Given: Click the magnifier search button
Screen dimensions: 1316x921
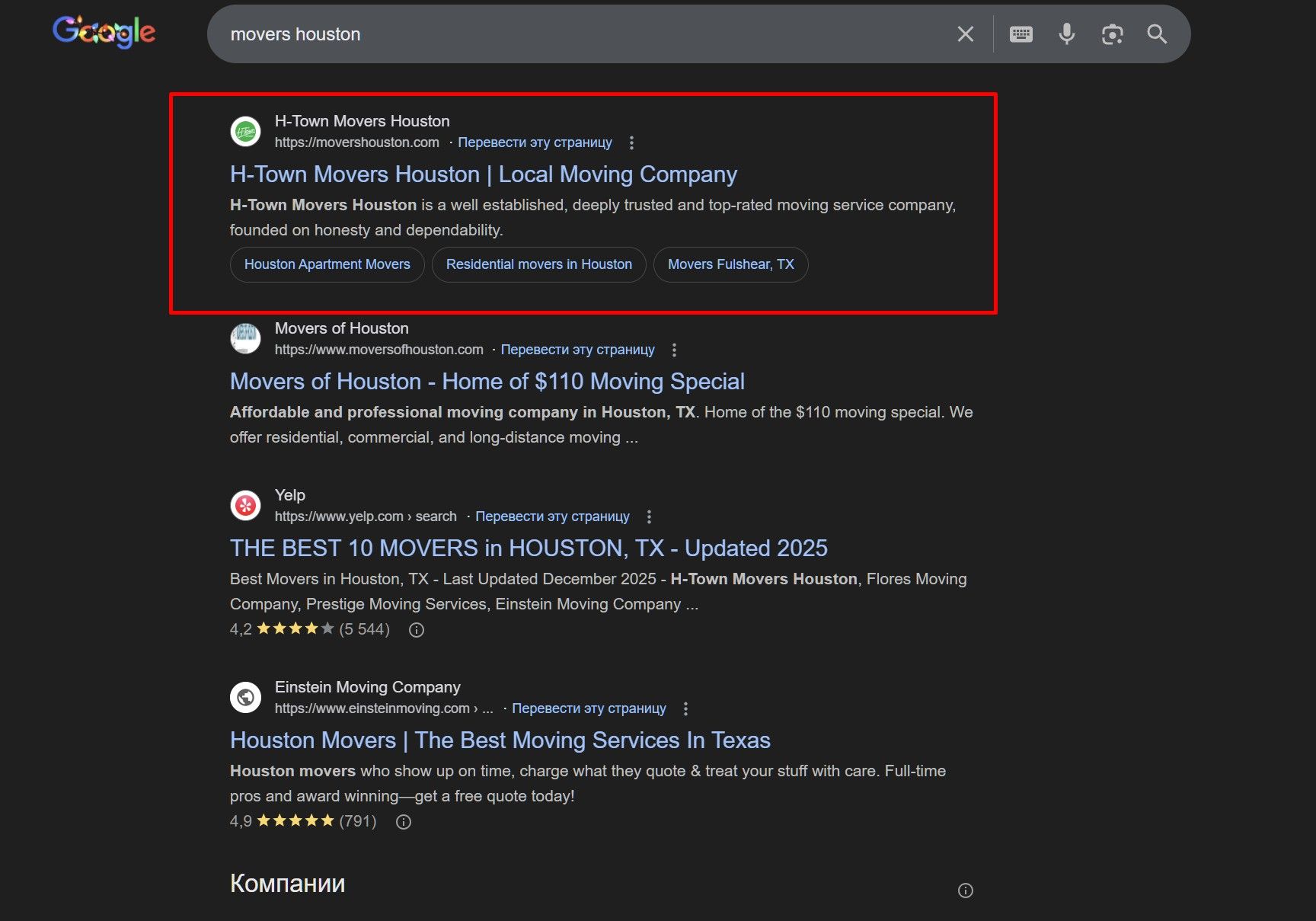Looking at the screenshot, I should pos(1157,34).
